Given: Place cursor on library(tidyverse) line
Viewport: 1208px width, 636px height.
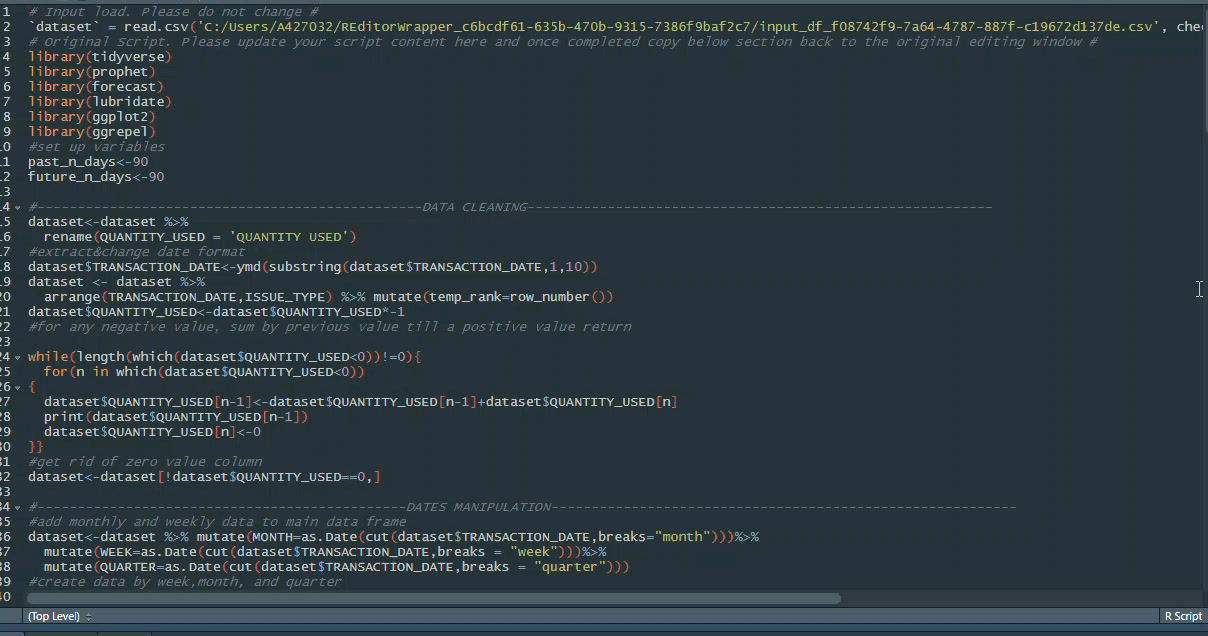Looking at the screenshot, I should [99, 57].
